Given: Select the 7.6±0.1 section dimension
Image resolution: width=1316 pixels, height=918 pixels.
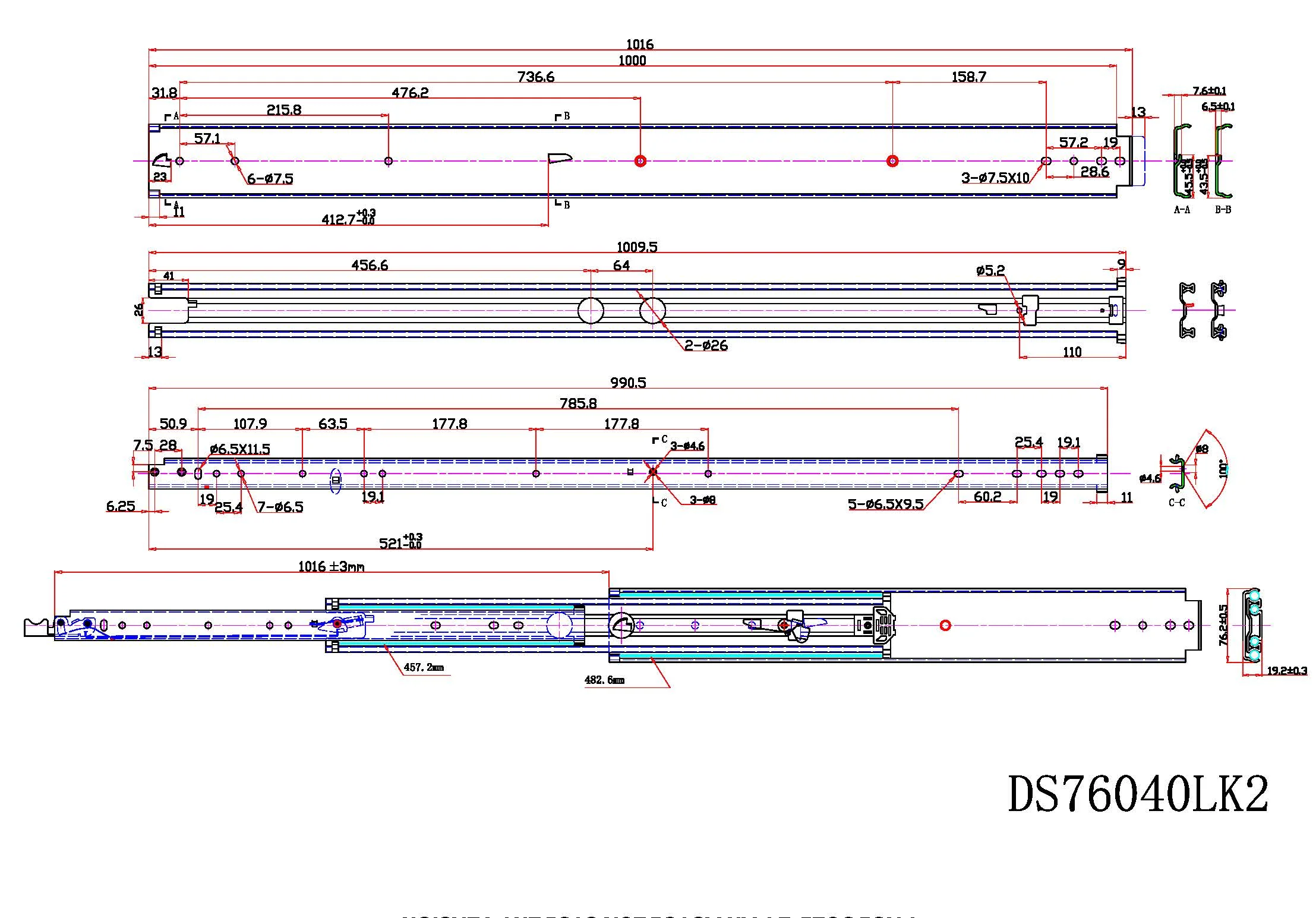Looking at the screenshot, I should (x=1210, y=91).
